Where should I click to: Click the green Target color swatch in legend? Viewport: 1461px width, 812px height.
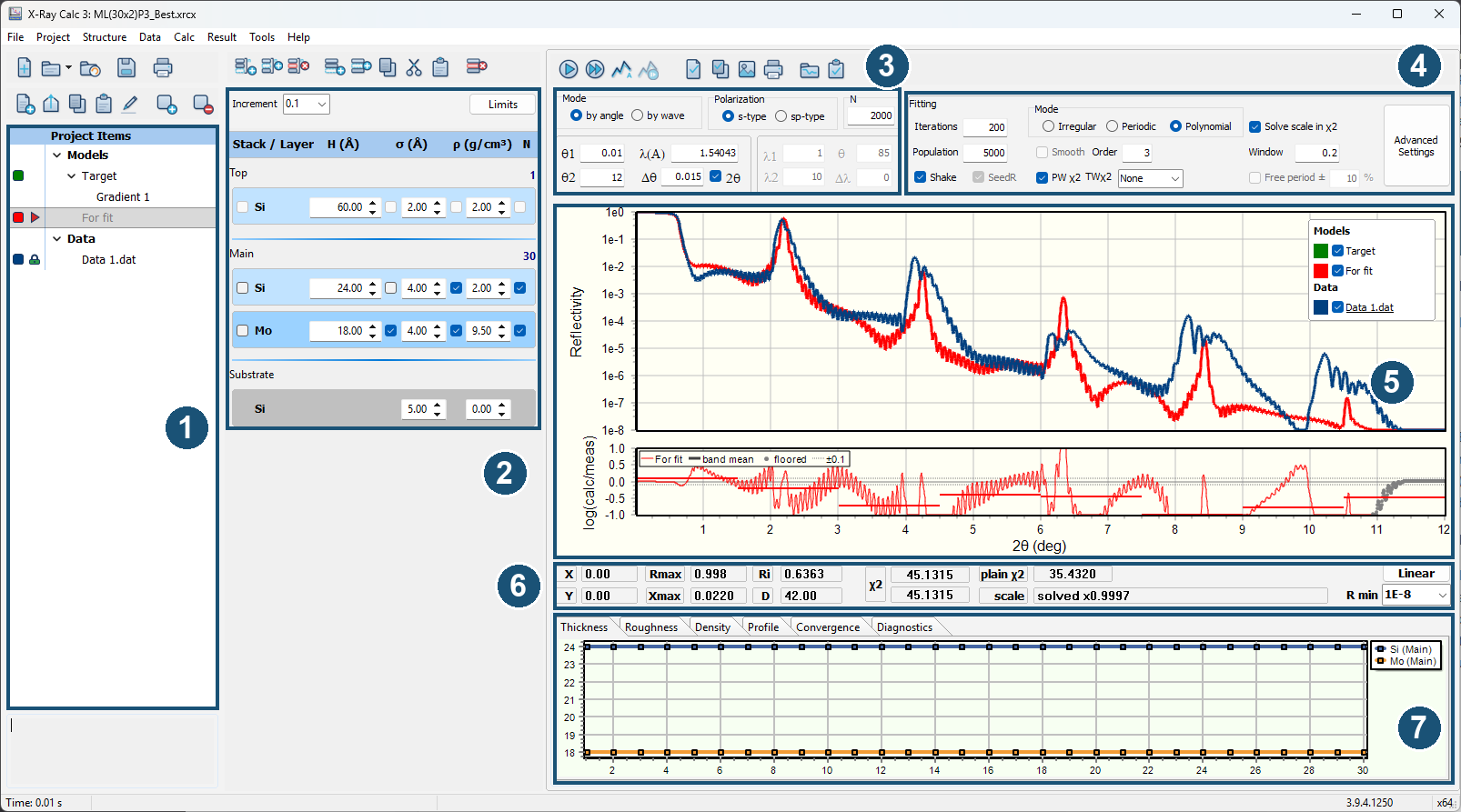(x=1321, y=251)
